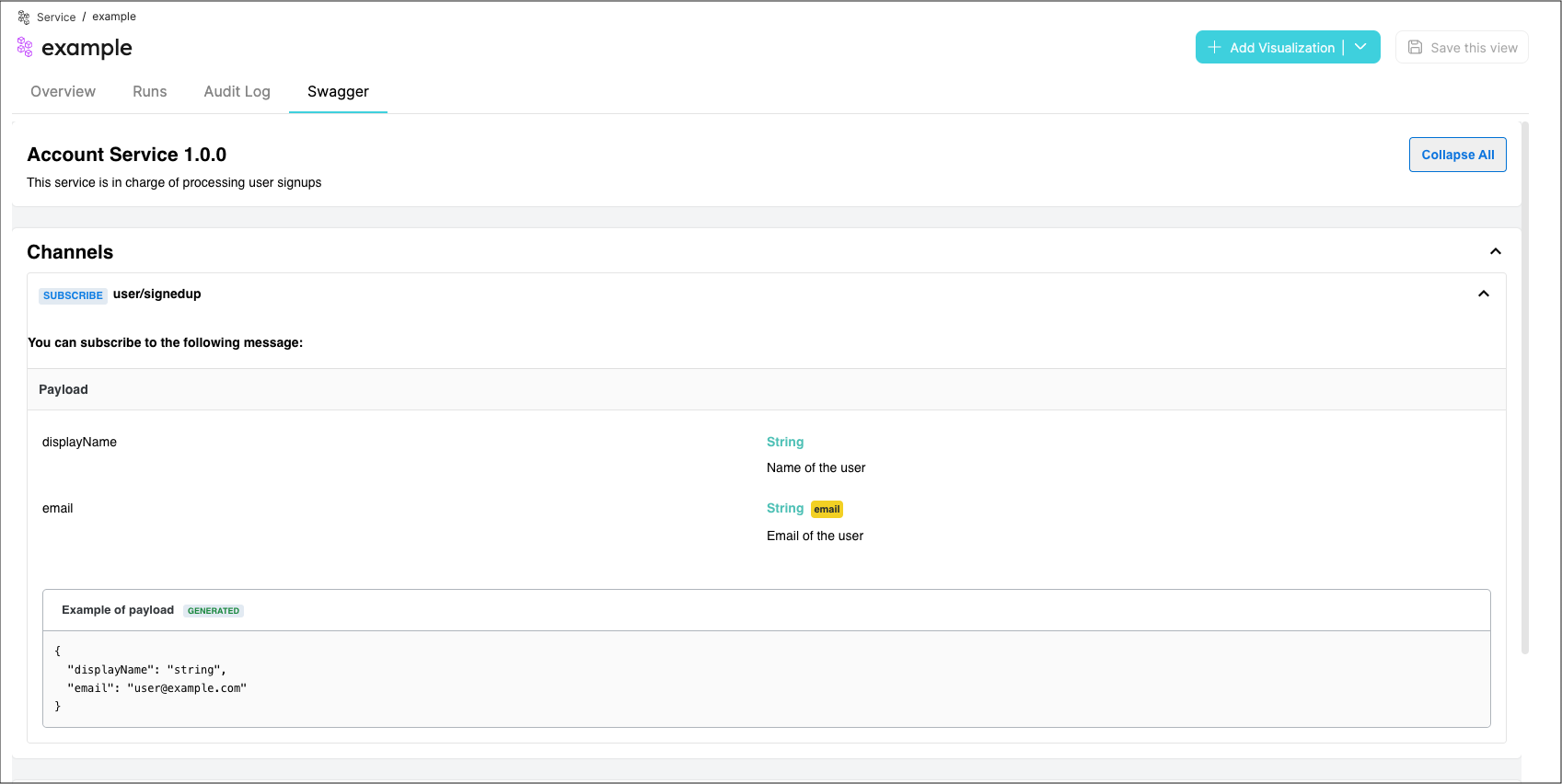The height and width of the screenshot is (784, 1562).
Task: Select the Swagger tab
Action: (x=338, y=92)
